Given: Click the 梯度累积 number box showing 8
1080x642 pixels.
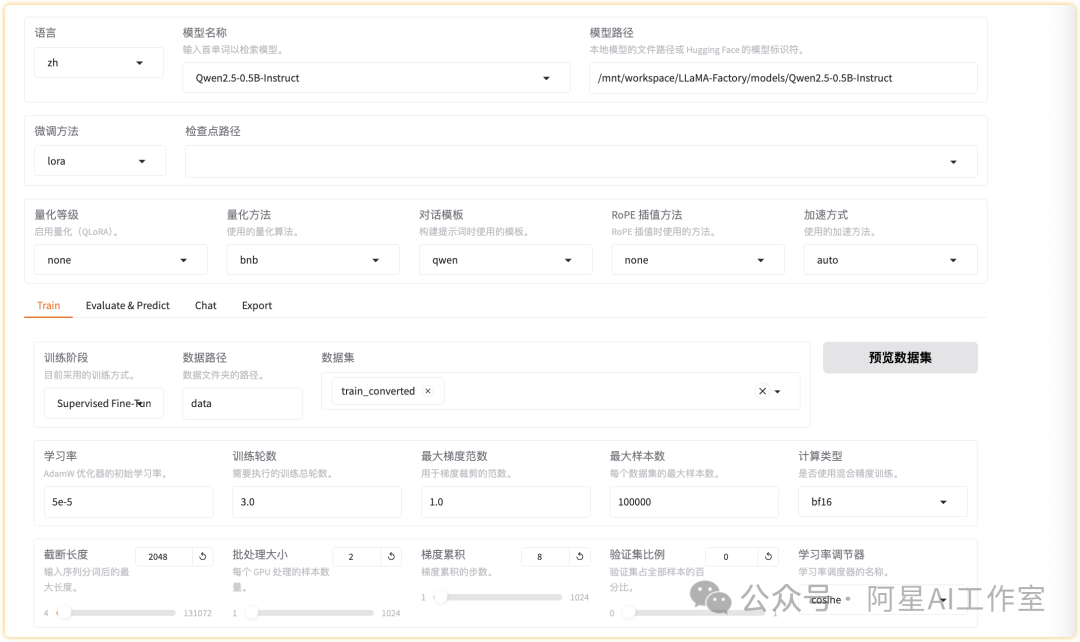Looking at the screenshot, I should pos(545,557).
